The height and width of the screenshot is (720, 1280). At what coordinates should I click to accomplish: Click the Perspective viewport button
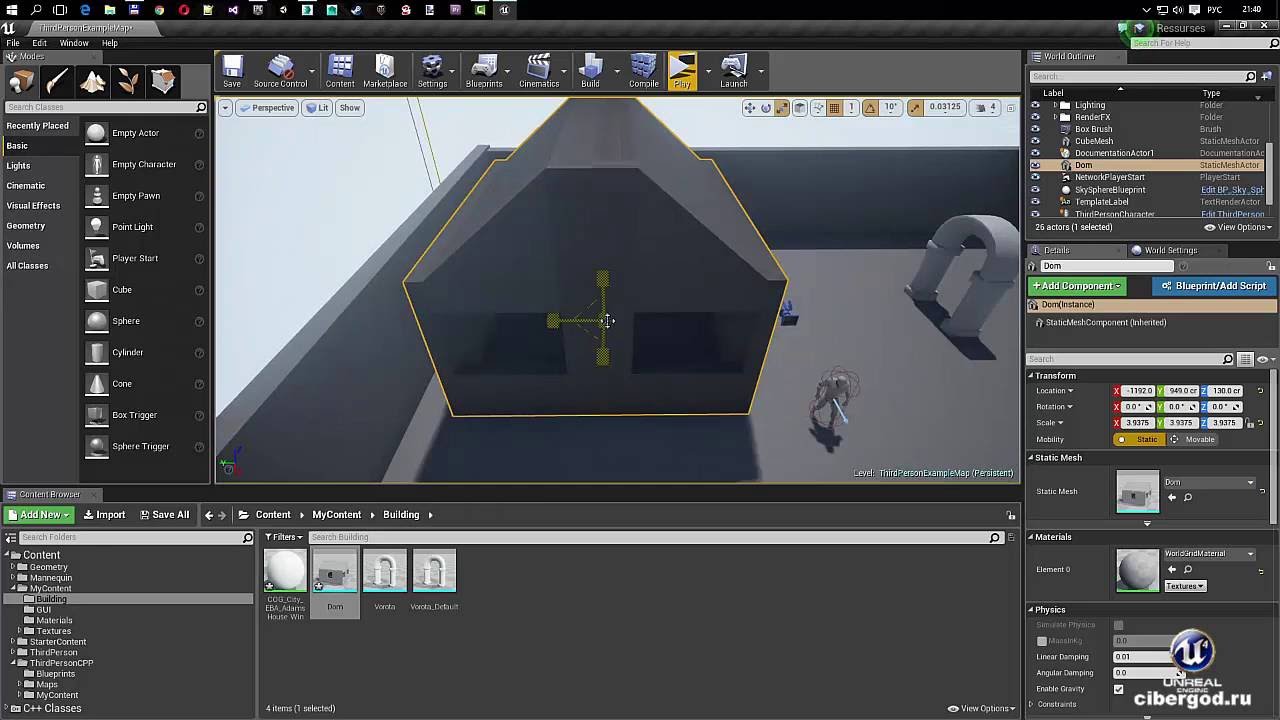[x=267, y=108]
